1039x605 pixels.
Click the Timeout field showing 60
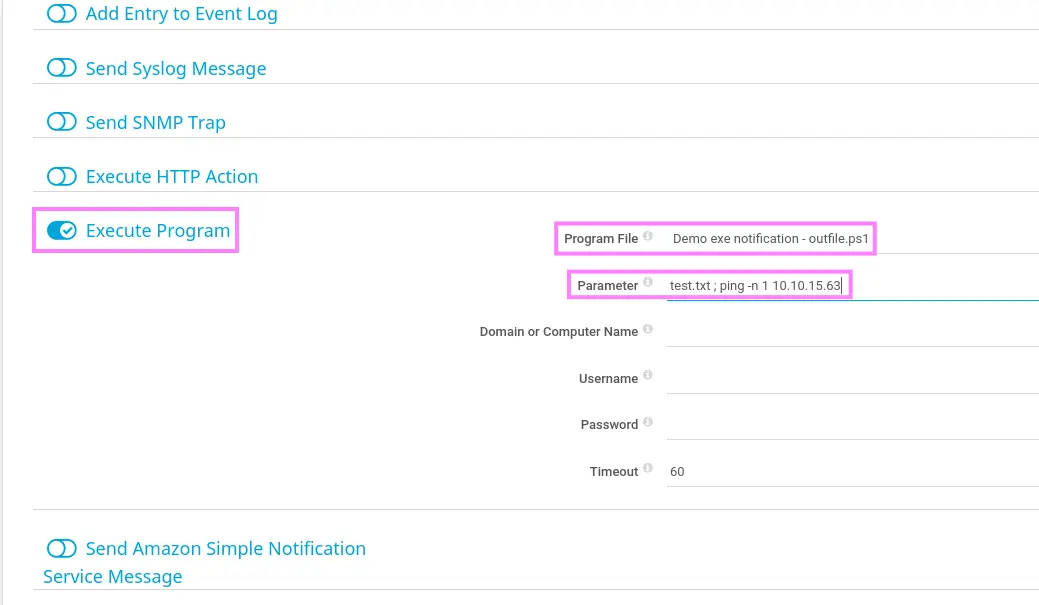click(x=850, y=472)
